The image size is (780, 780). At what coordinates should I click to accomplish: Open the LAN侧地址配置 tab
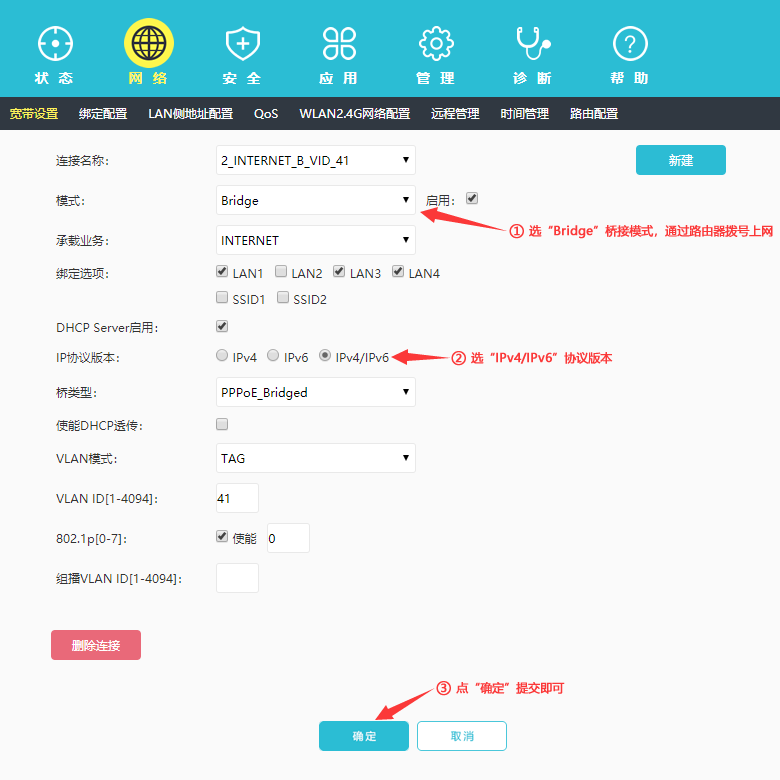click(191, 114)
